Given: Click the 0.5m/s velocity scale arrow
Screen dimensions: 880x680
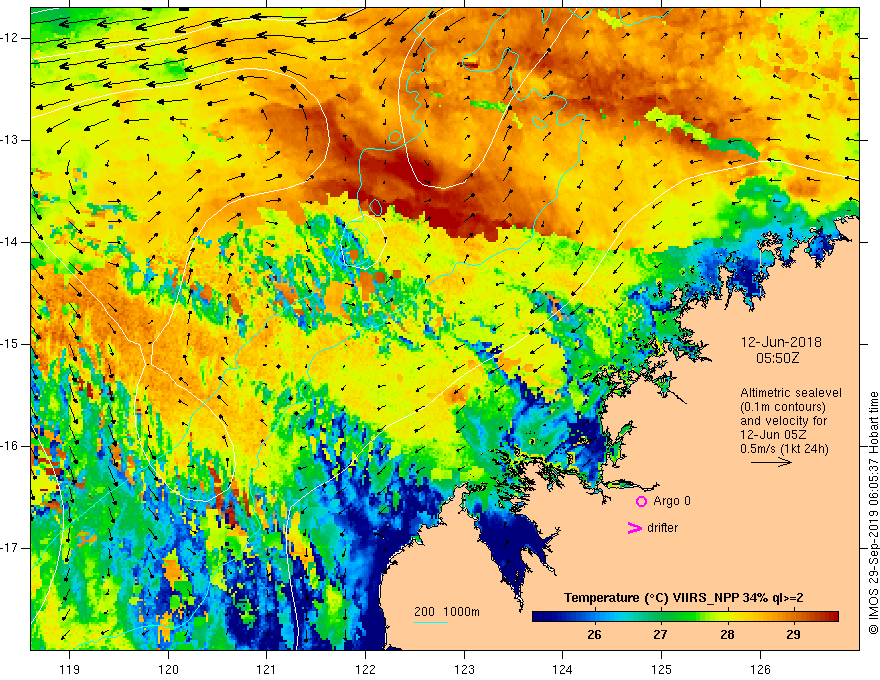Looking at the screenshot, I should point(771,463).
